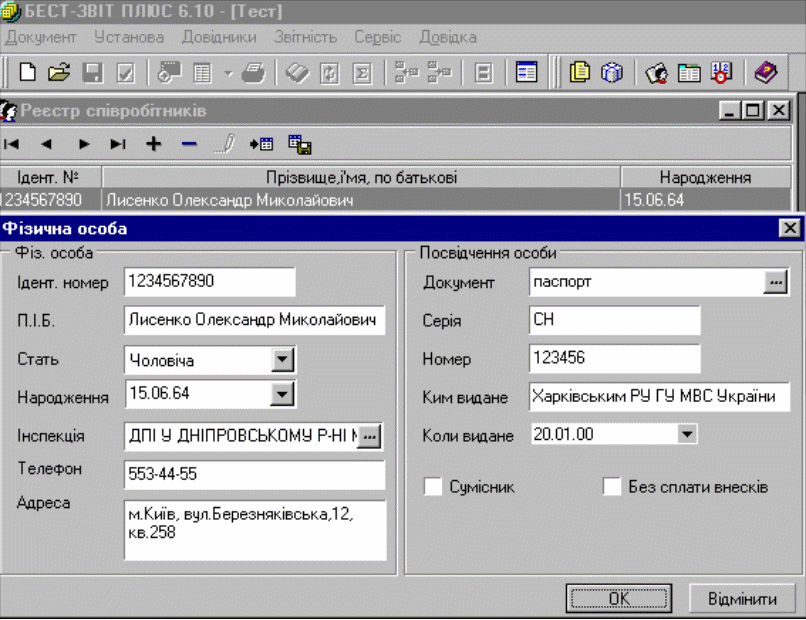Delete employee record with minus icon
806x620 pixels.
pos(189,144)
